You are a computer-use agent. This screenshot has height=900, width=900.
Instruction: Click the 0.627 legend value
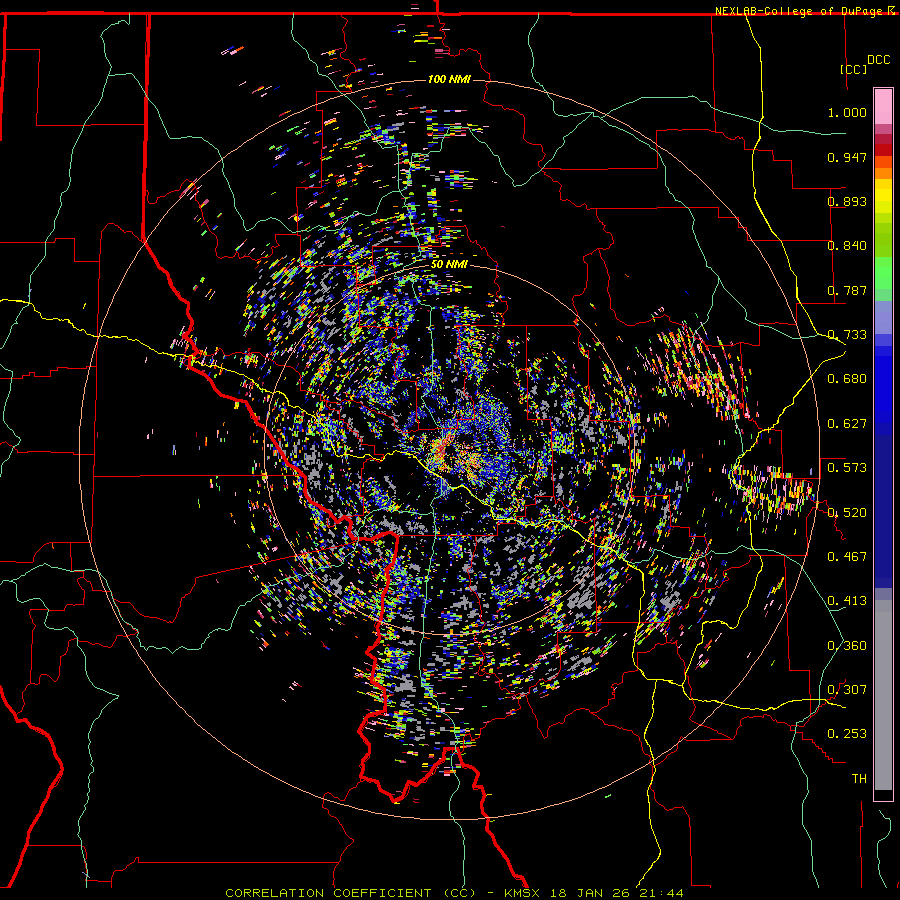pos(847,424)
